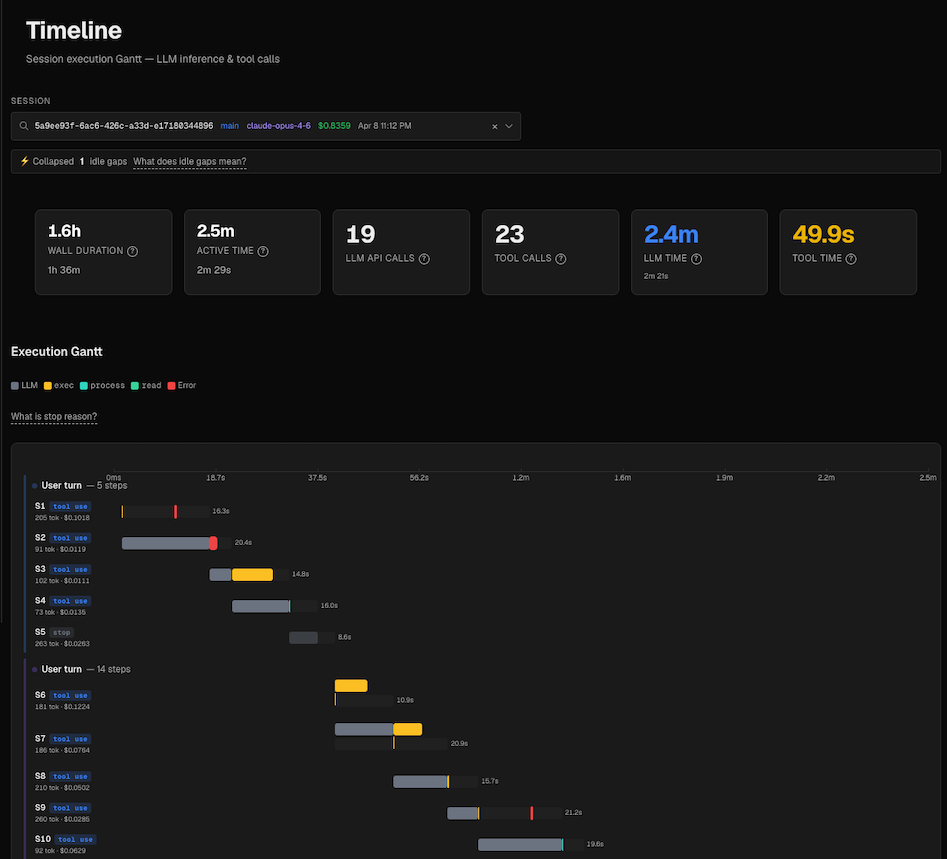Screen dimensions: 947x859
Task: Click Tool Time help icon
Action: pos(851,259)
